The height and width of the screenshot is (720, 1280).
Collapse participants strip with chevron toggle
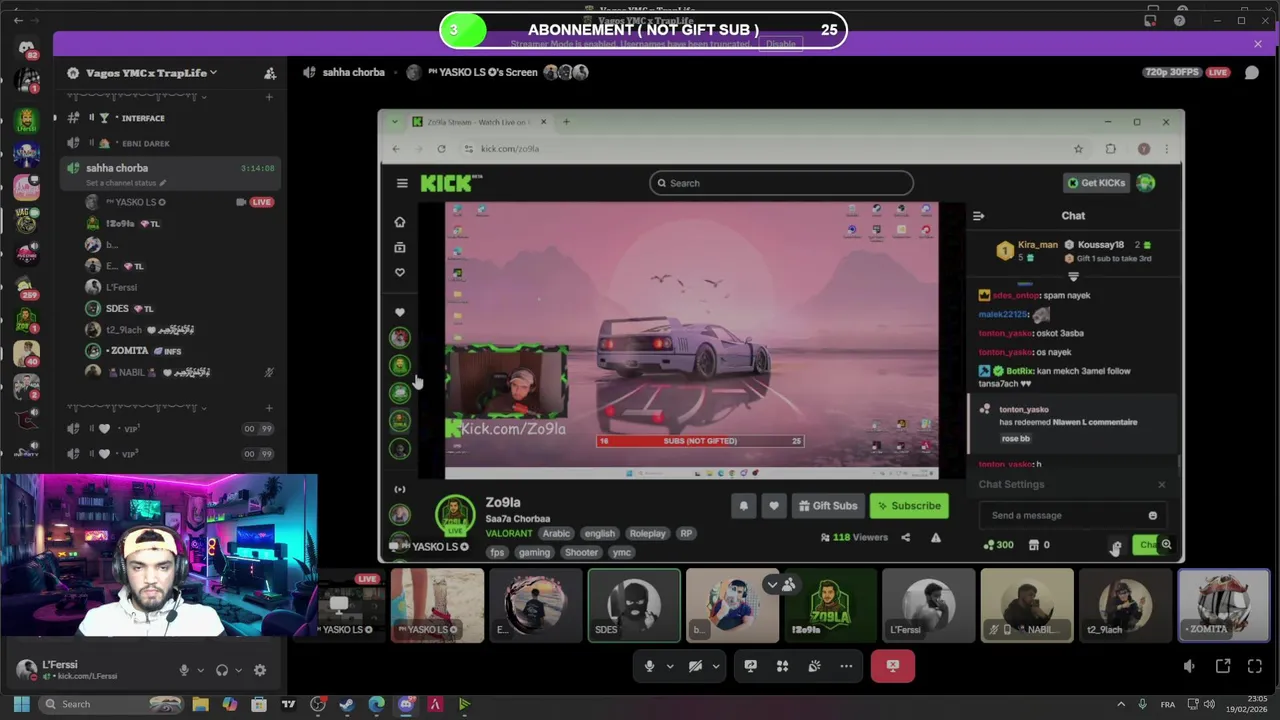(772, 584)
